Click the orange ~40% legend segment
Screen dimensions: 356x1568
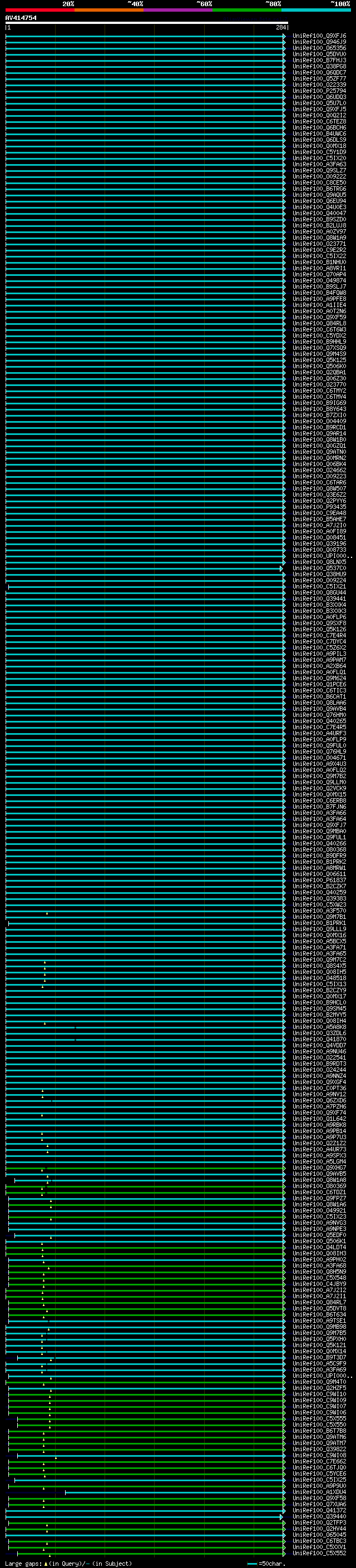coord(109,10)
